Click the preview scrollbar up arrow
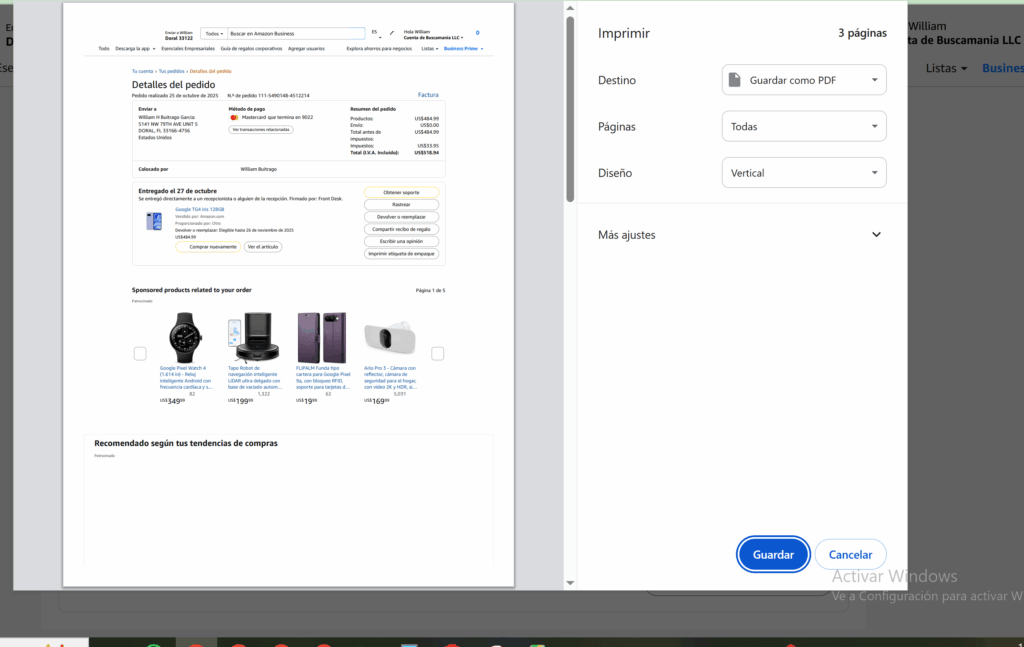 coord(570,8)
